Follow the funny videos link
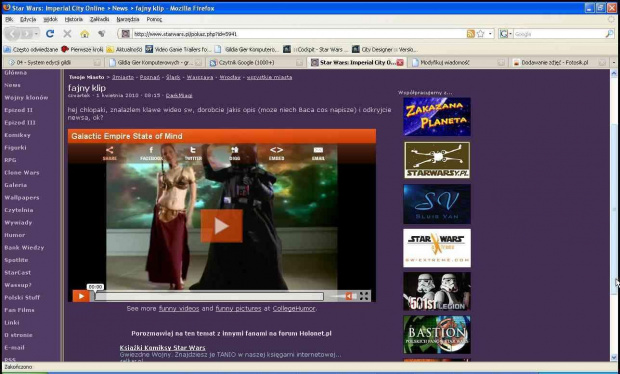Screen dimensions: 620x374 [179, 308]
